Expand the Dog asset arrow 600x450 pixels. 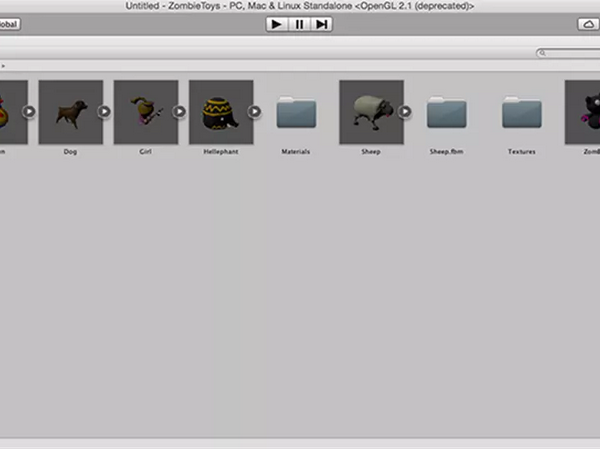coord(104,111)
